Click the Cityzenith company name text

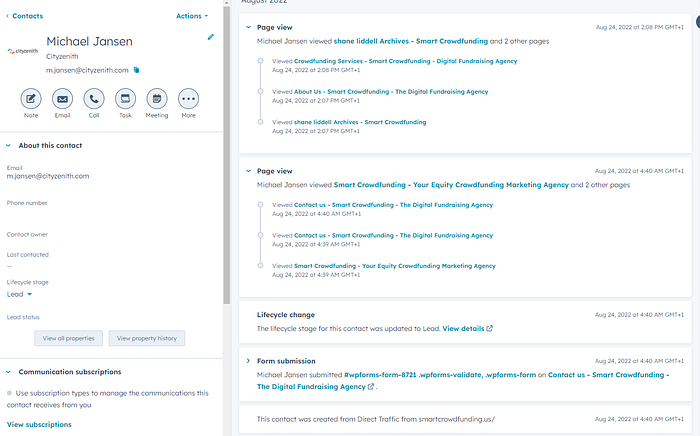click(x=62, y=56)
